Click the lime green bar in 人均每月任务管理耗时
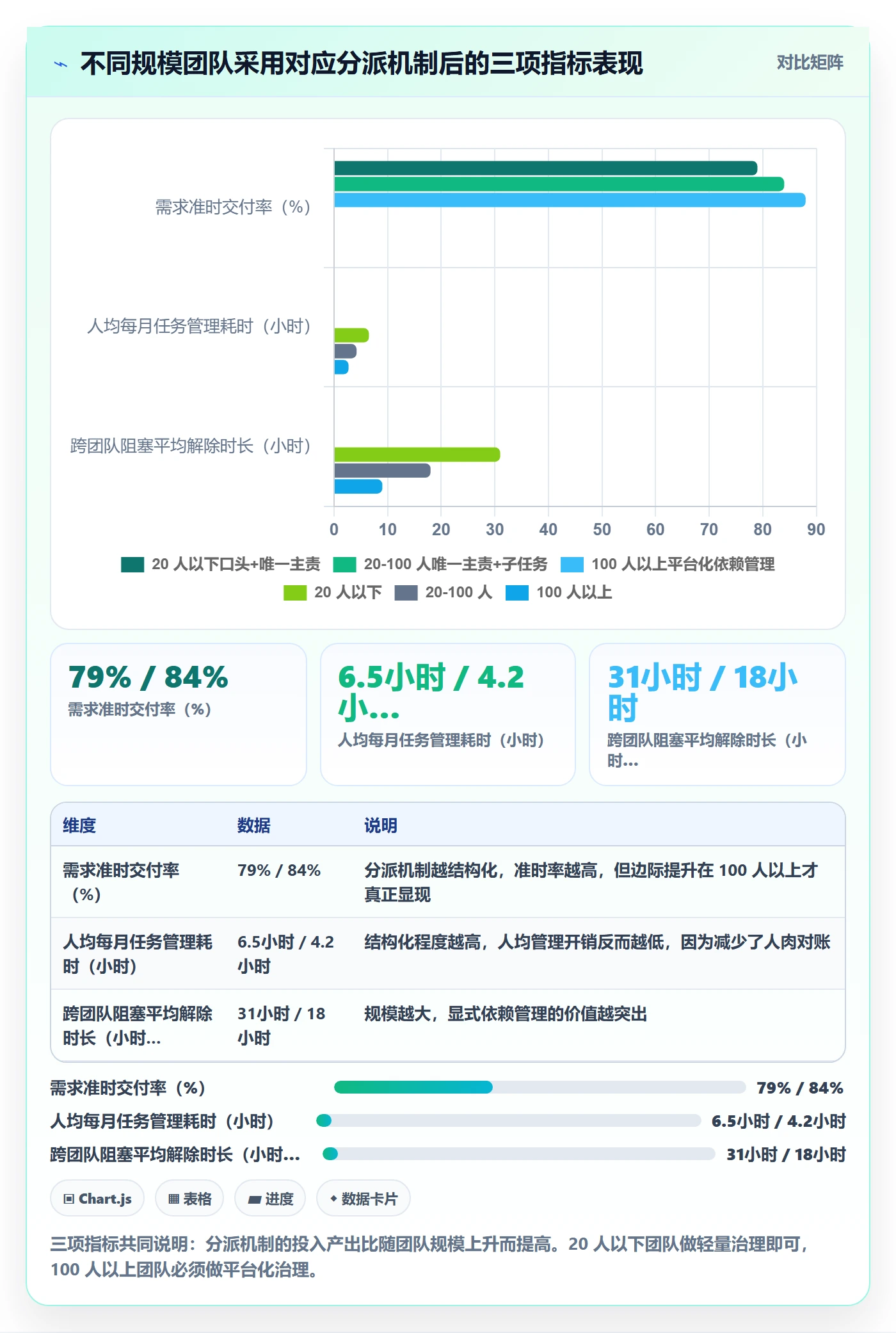Screen dimensions: 896x1333 (x=351, y=335)
